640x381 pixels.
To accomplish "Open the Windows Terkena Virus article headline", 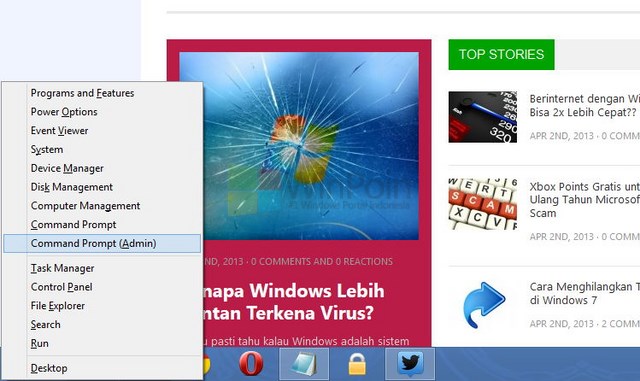I will click(294, 302).
